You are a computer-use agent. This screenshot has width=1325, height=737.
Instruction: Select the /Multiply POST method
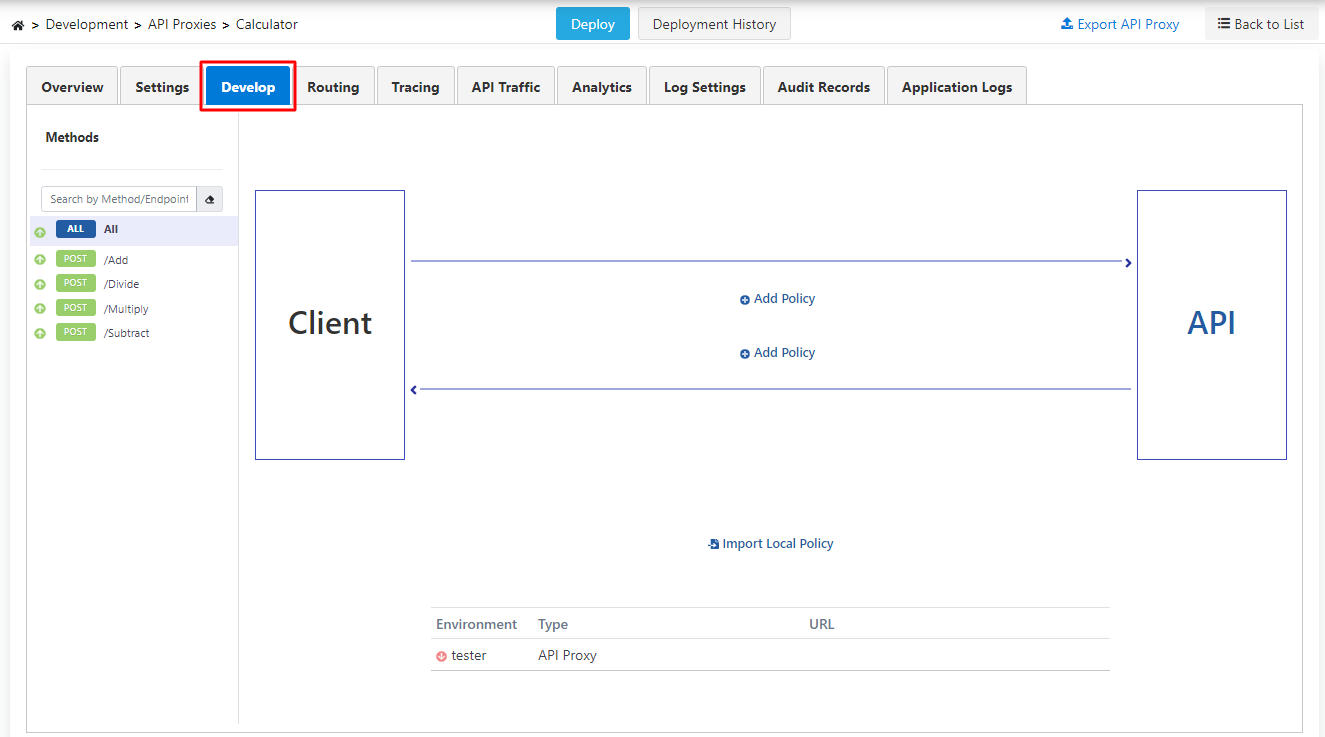pos(125,309)
